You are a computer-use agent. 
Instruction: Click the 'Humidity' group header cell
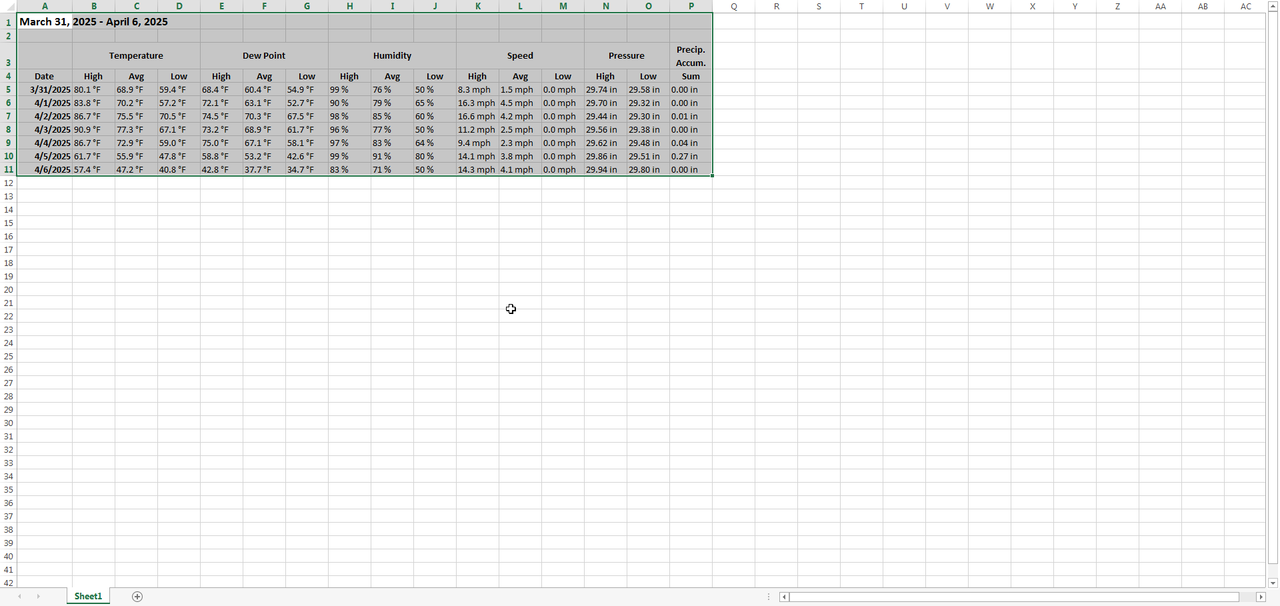[x=392, y=56]
